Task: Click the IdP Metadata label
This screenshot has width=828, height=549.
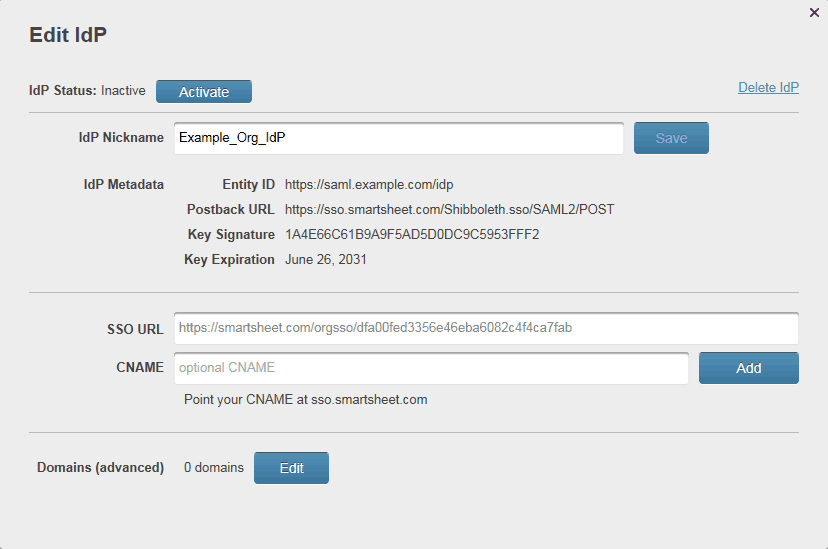Action: [124, 185]
